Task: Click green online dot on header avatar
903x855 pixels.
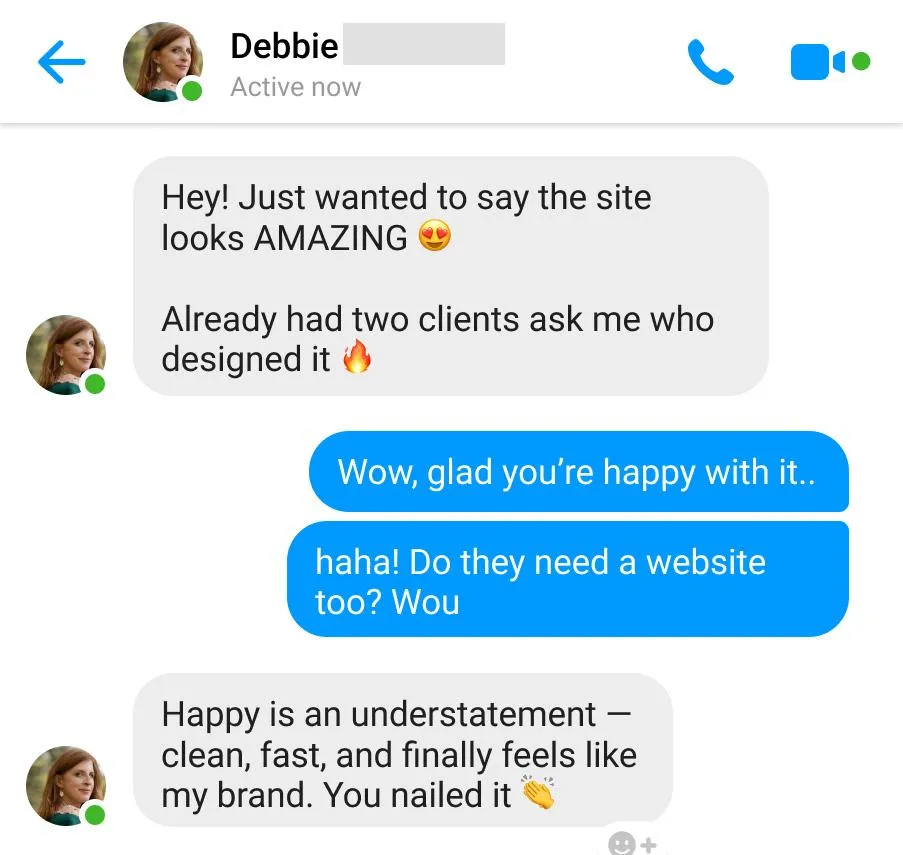Action: click(x=192, y=91)
